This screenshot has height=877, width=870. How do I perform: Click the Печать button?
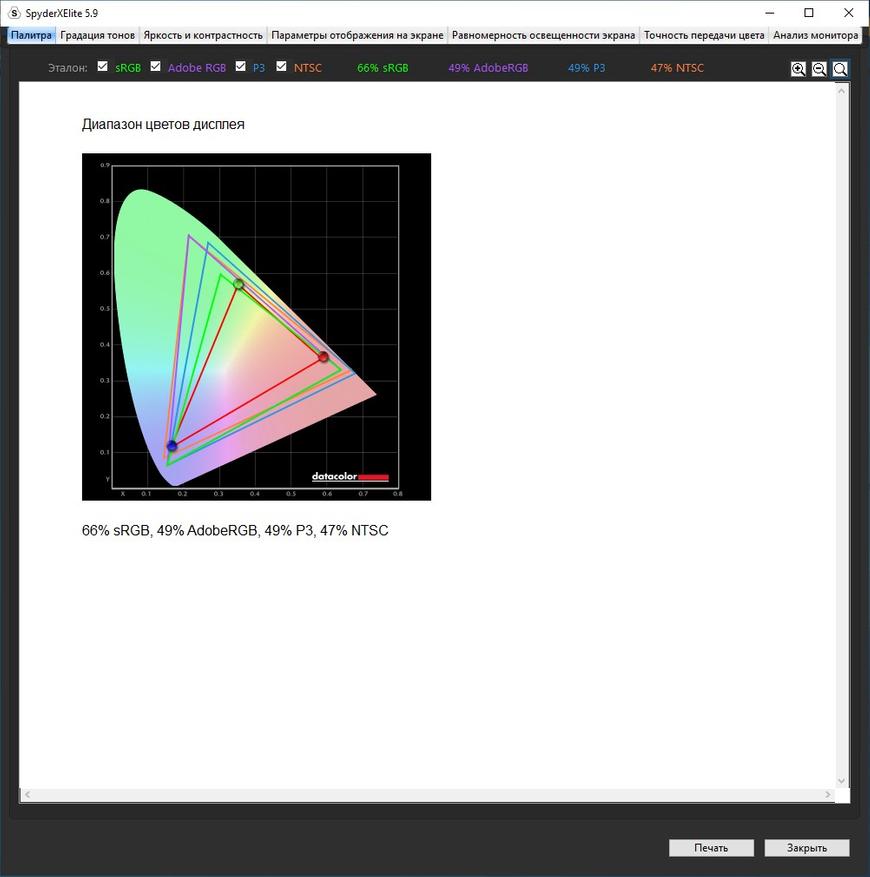click(711, 848)
